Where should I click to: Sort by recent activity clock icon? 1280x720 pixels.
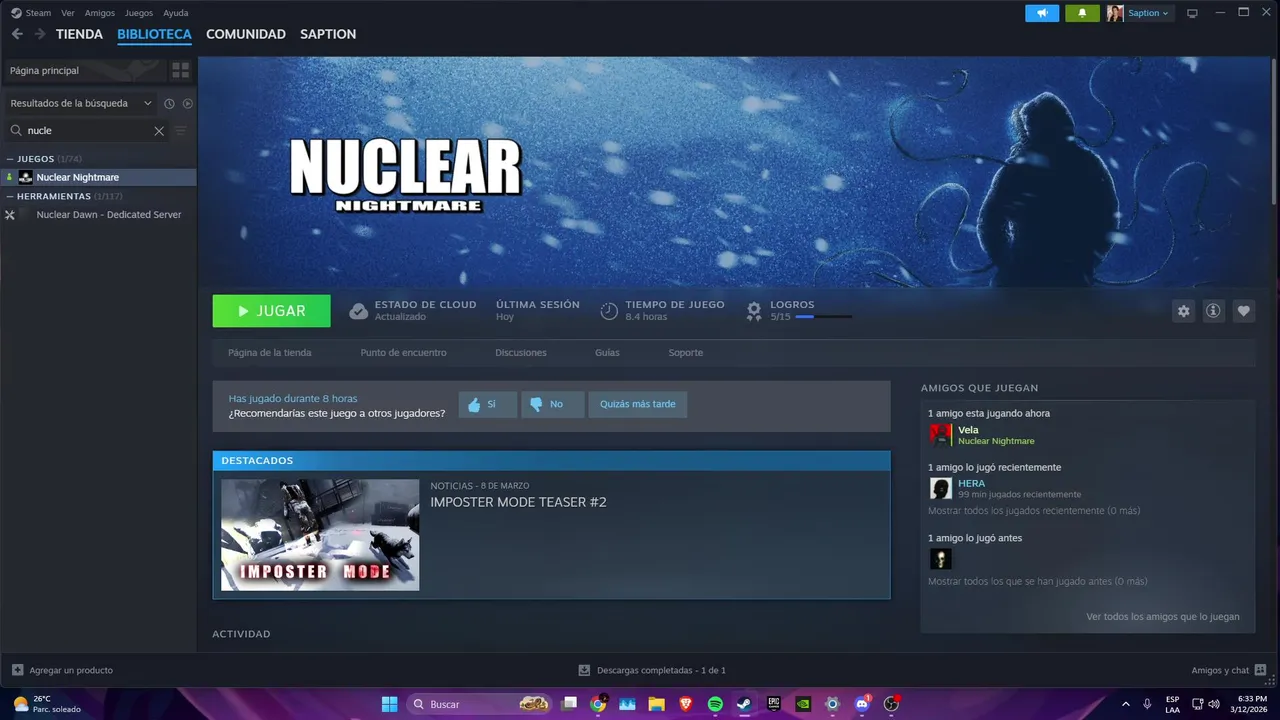pos(169,103)
